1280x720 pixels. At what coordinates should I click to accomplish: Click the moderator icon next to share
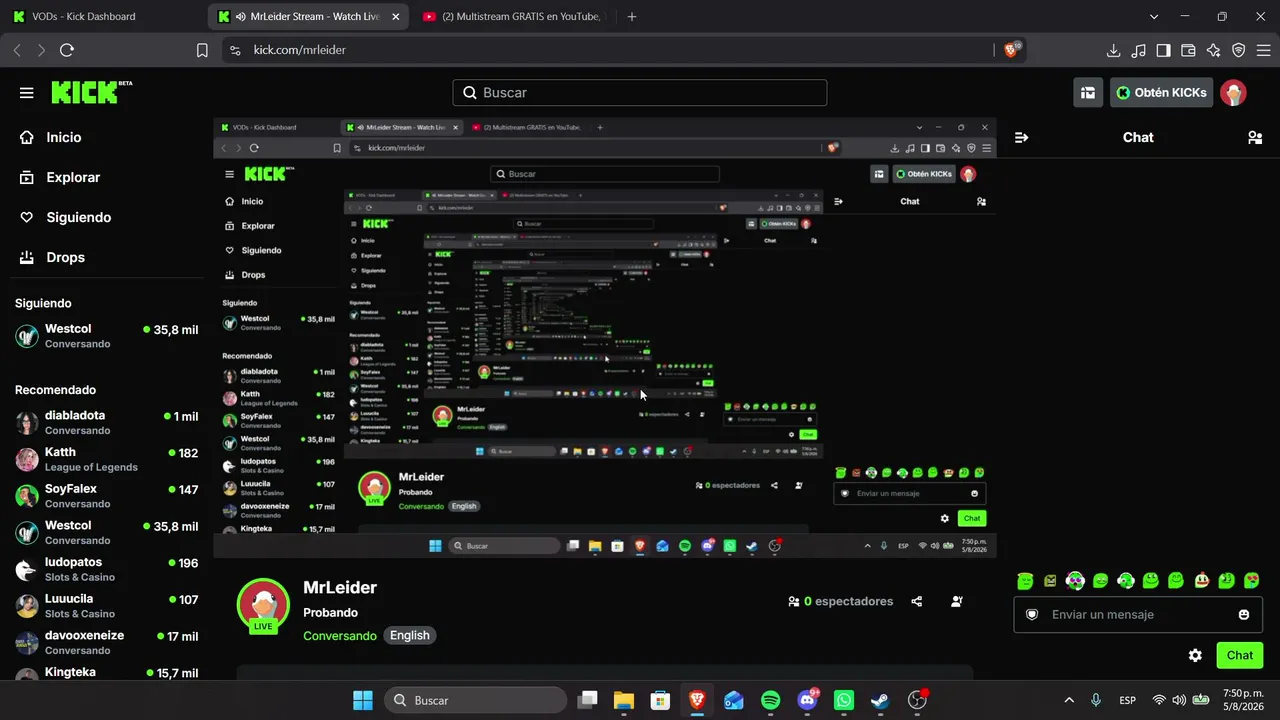tap(957, 602)
